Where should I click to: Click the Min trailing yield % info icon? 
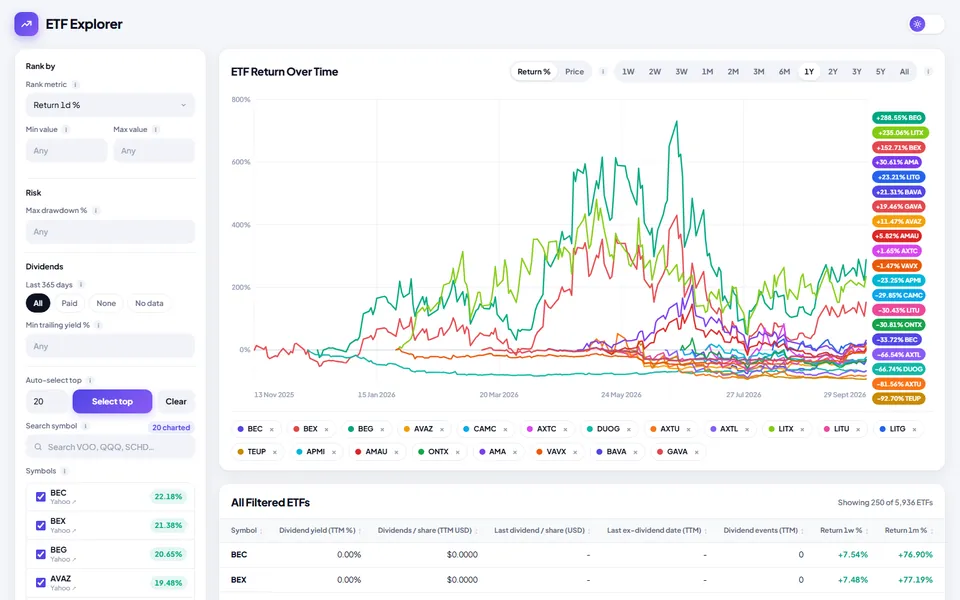click(99, 325)
